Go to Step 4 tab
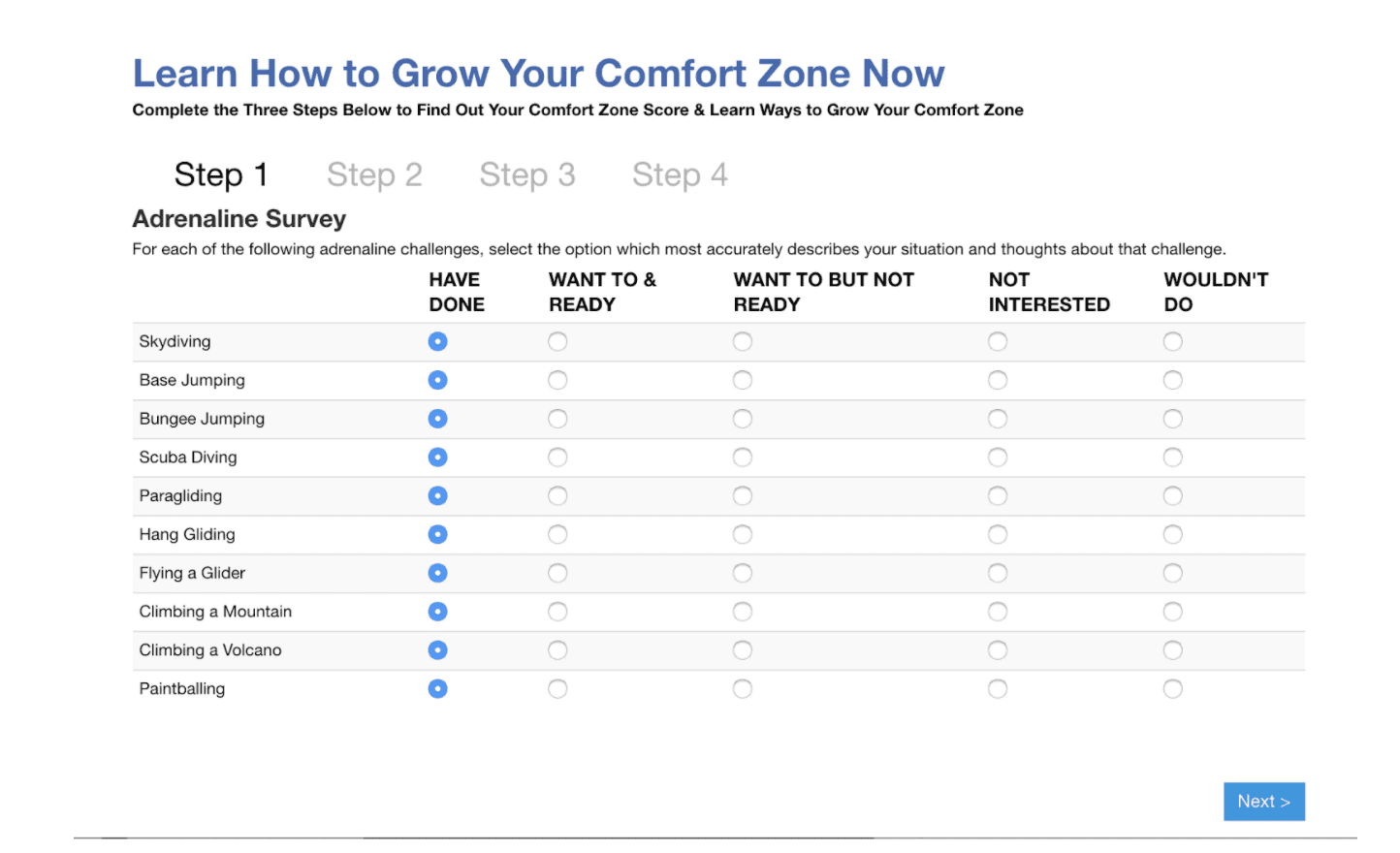This screenshot has width=1400, height=853. pos(680,174)
